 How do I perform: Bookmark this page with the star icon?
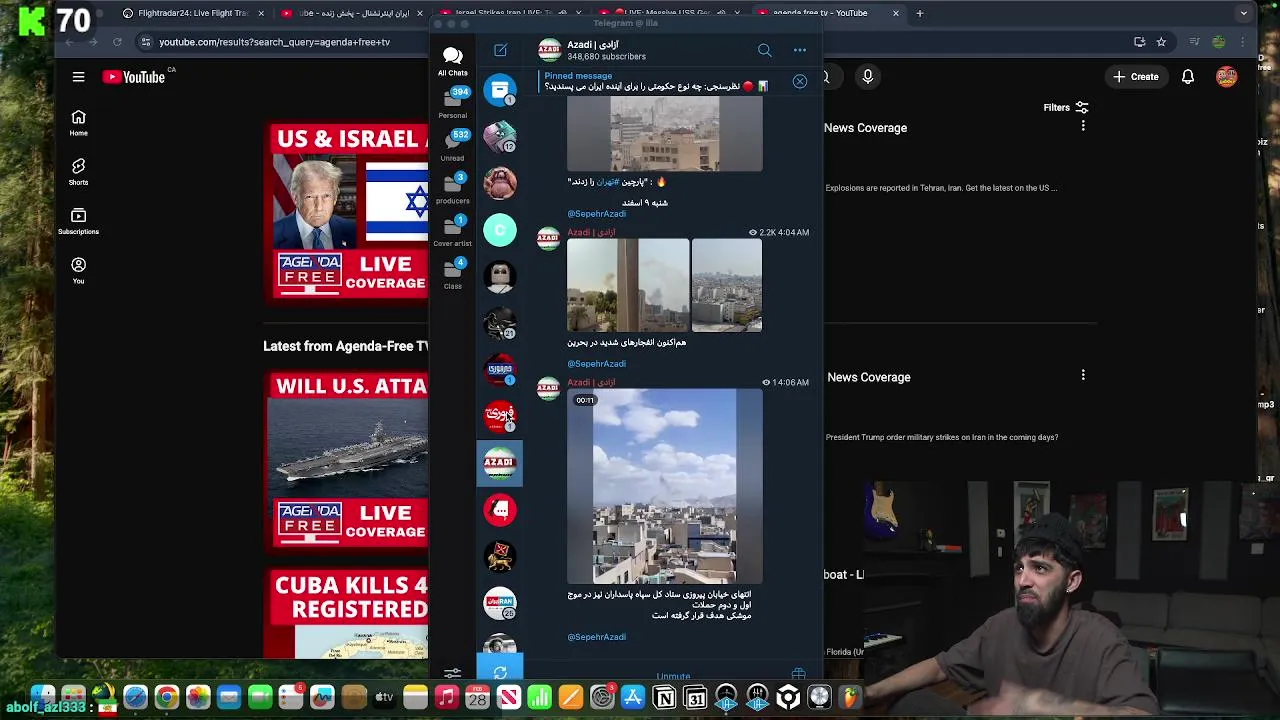pos(1161,42)
